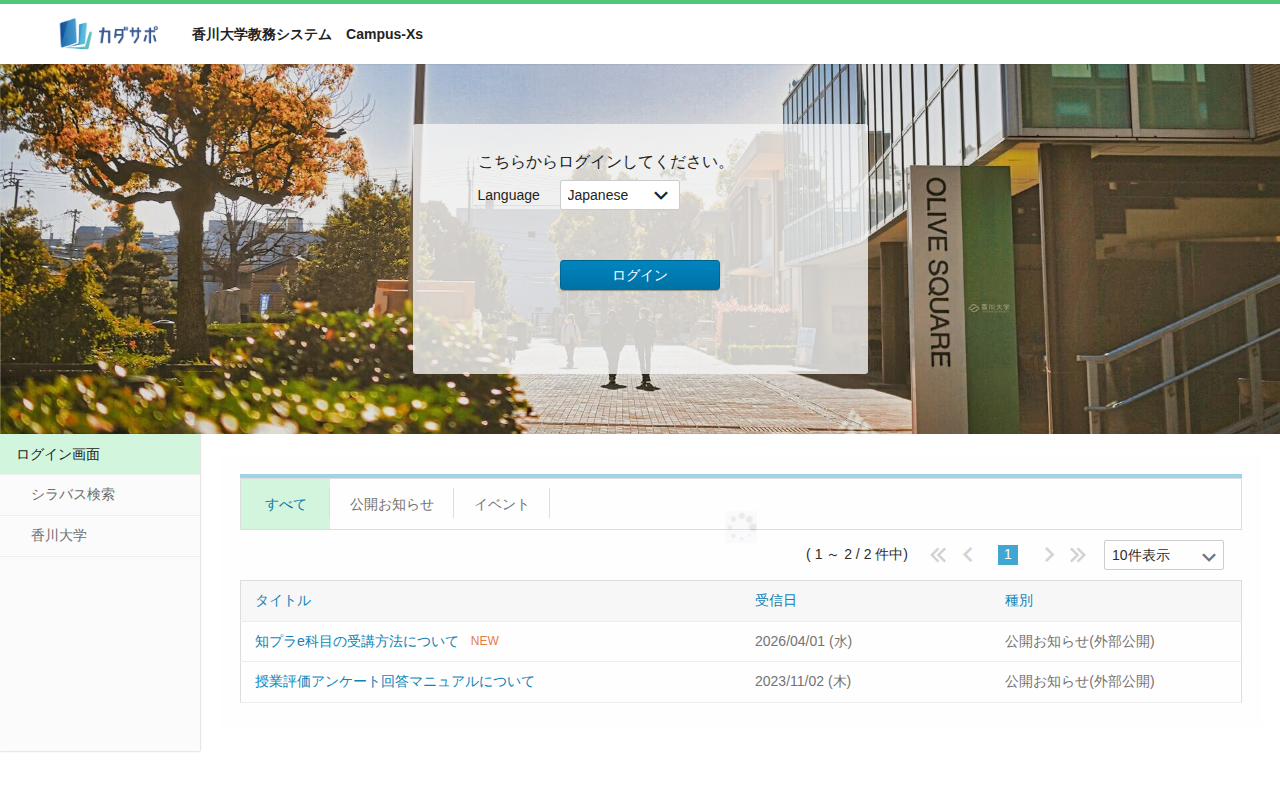Viewport: 1280px width, 800px height.
Task: Sort by 種別 column header
Action: (1018, 600)
